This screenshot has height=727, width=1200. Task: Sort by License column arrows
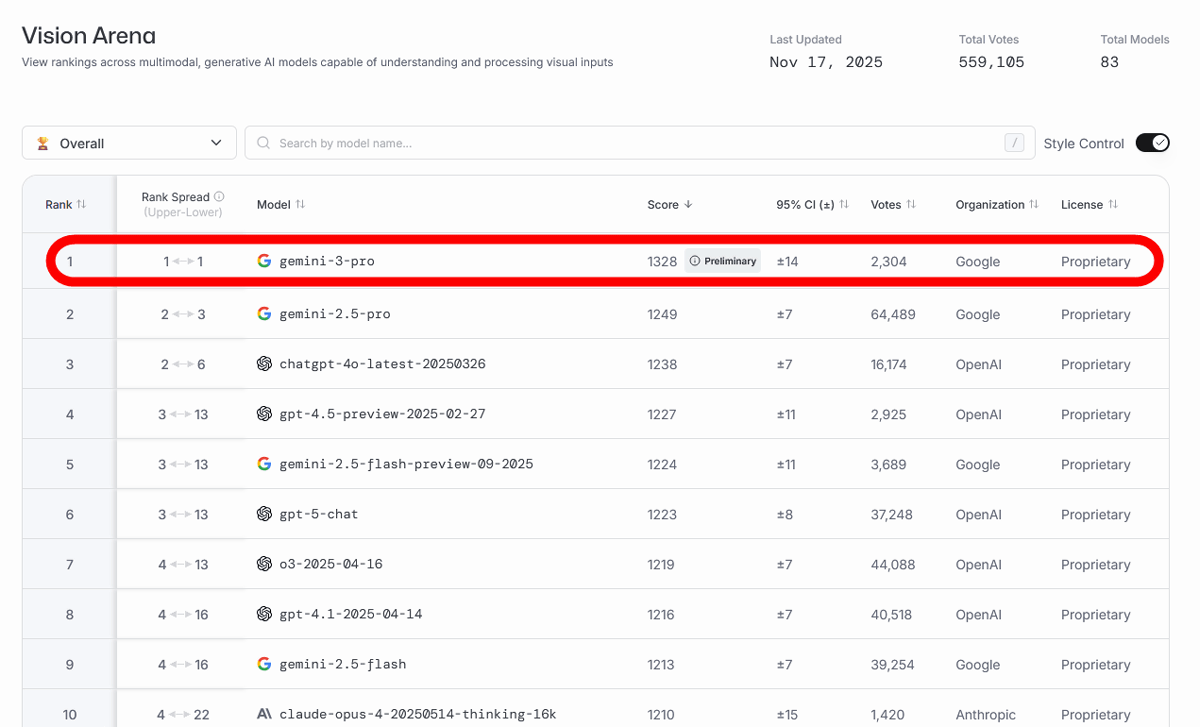click(1113, 204)
